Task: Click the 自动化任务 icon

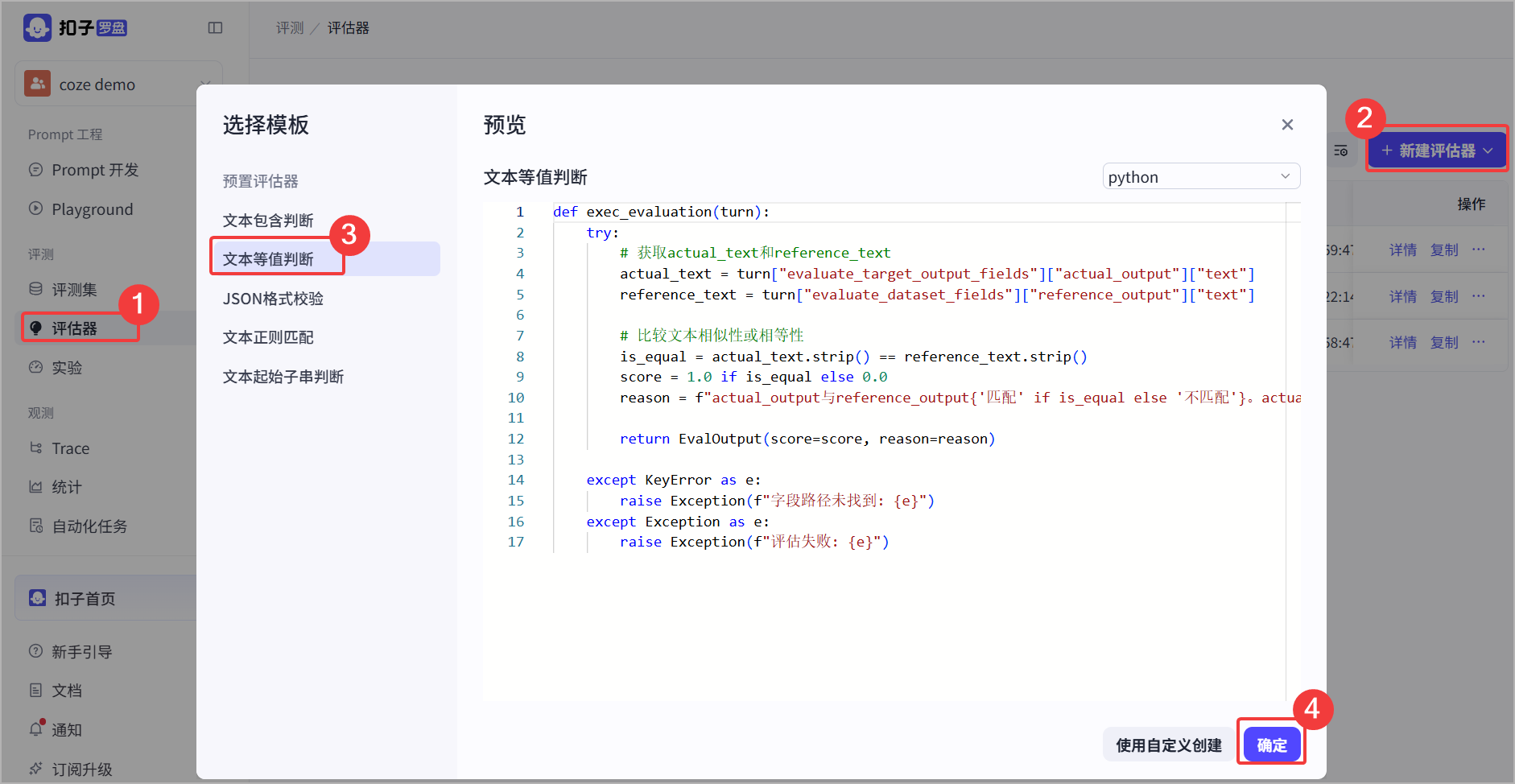Action: 35,526
